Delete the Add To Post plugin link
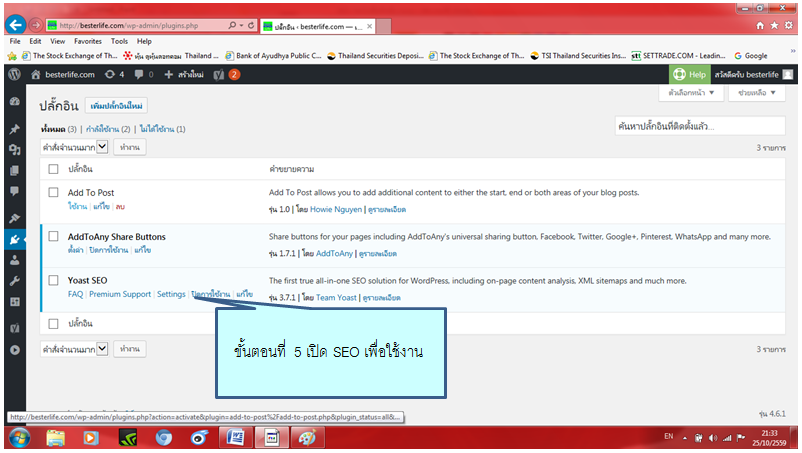 [120, 206]
